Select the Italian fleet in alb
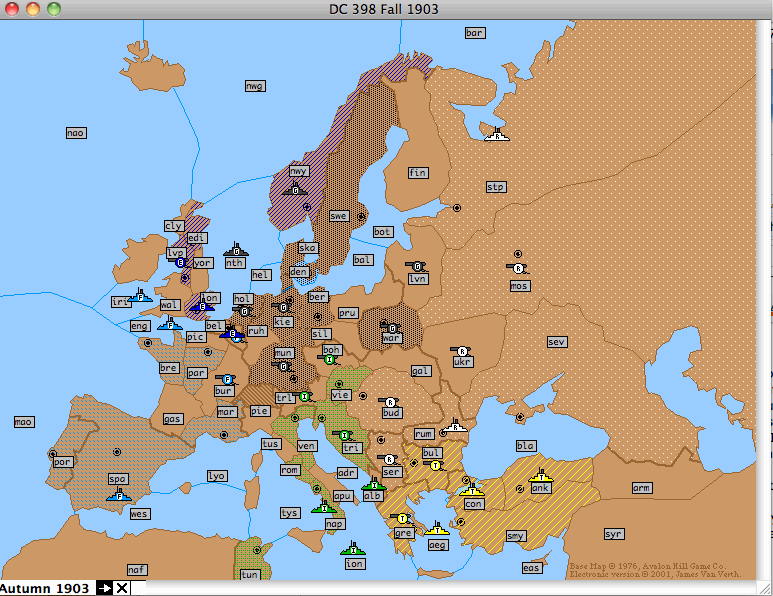773x596 pixels. pyautogui.click(x=374, y=484)
